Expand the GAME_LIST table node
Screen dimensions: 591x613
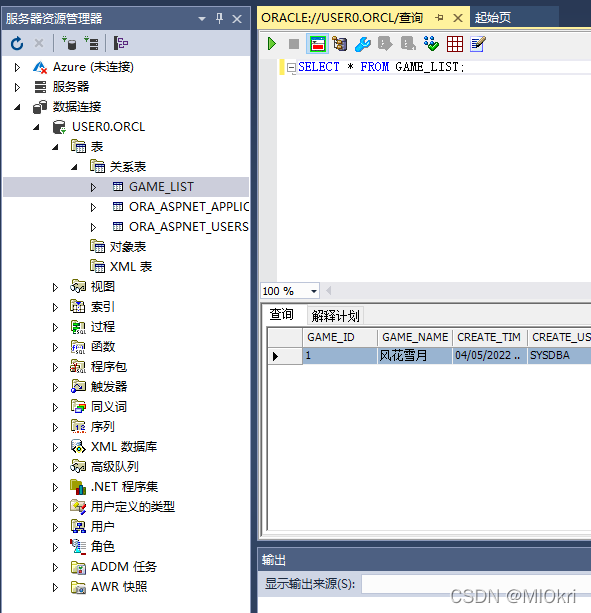[x=93, y=188]
